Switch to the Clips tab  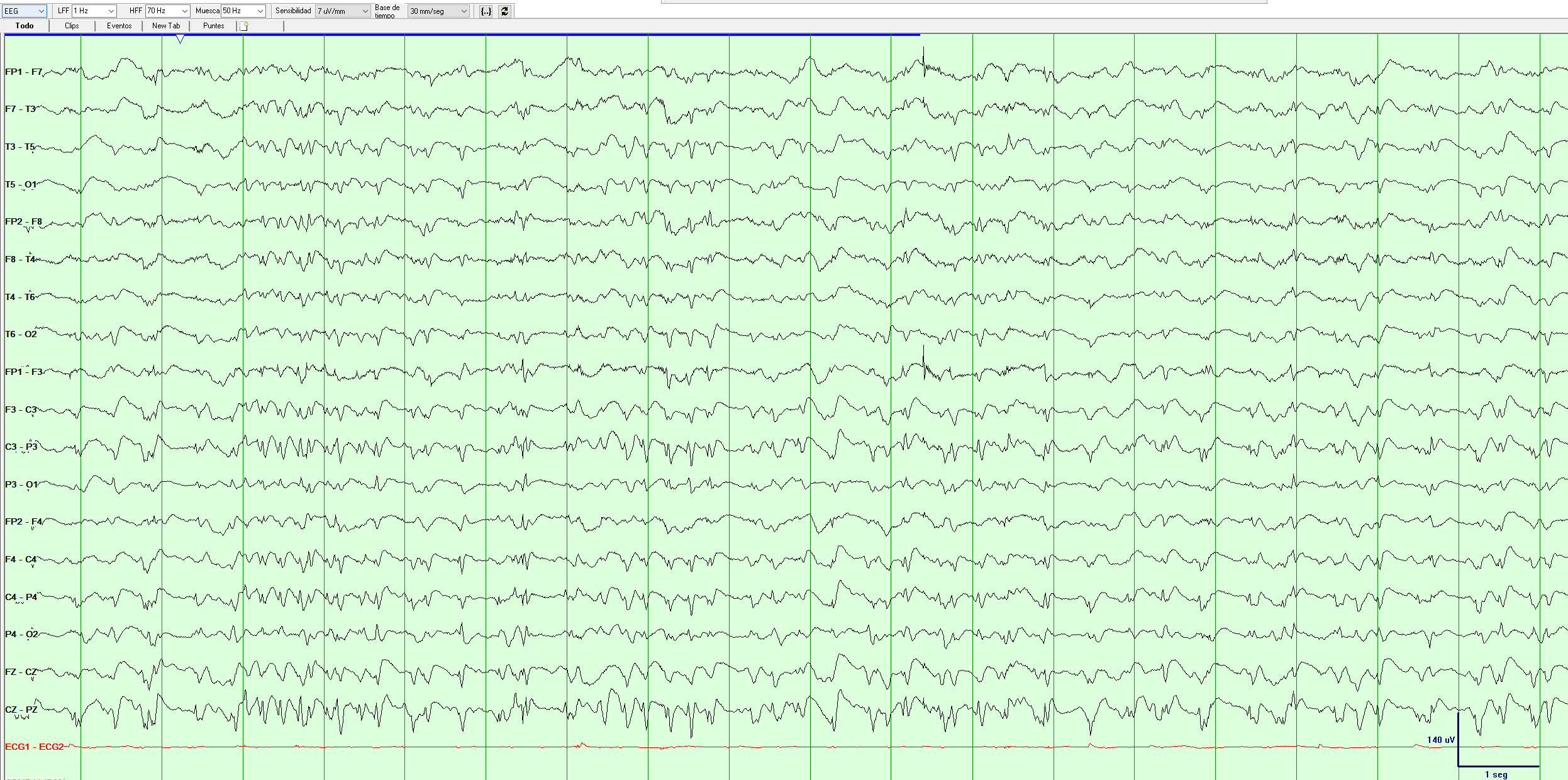(x=72, y=26)
